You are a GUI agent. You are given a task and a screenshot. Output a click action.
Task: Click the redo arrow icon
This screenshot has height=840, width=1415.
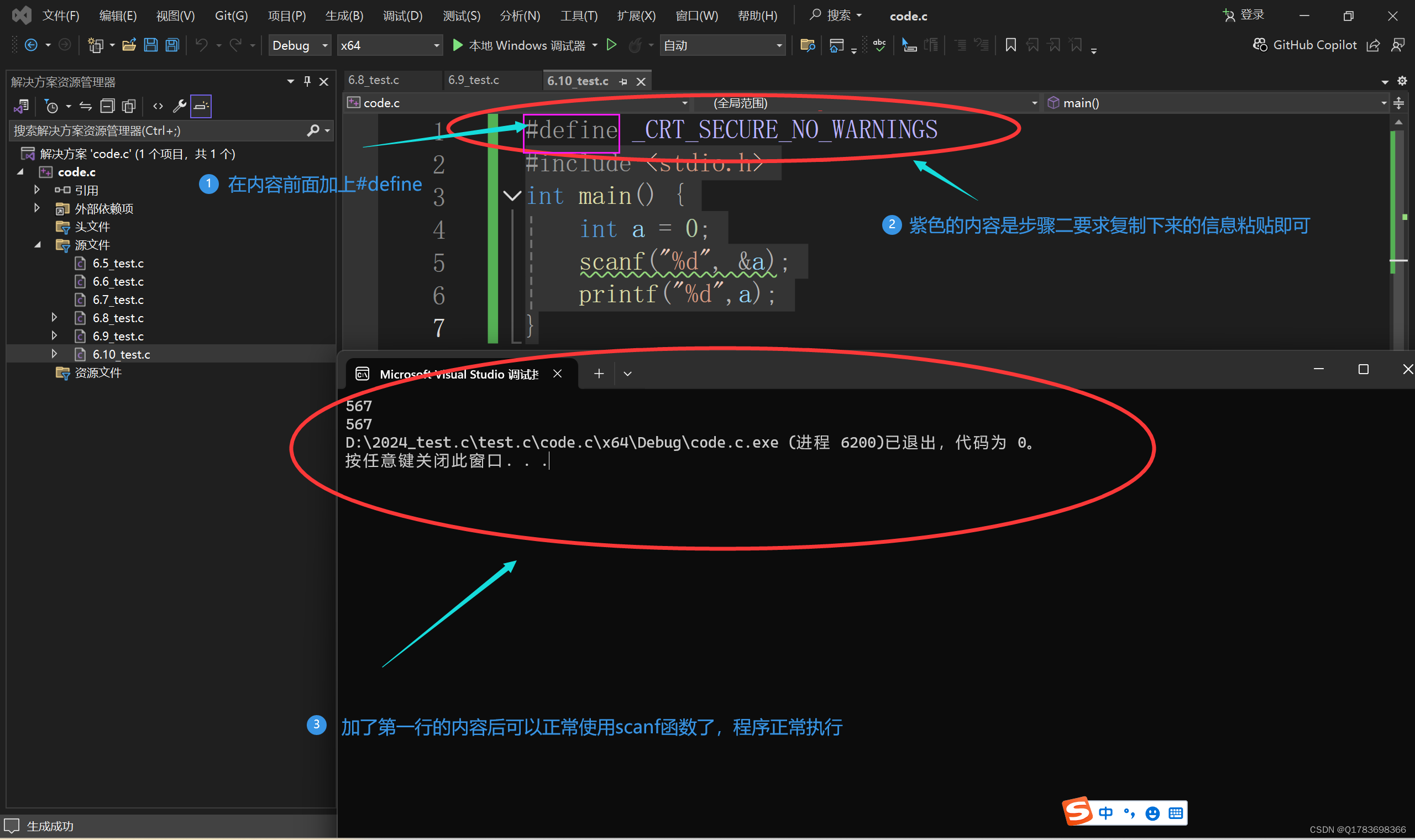point(235,45)
